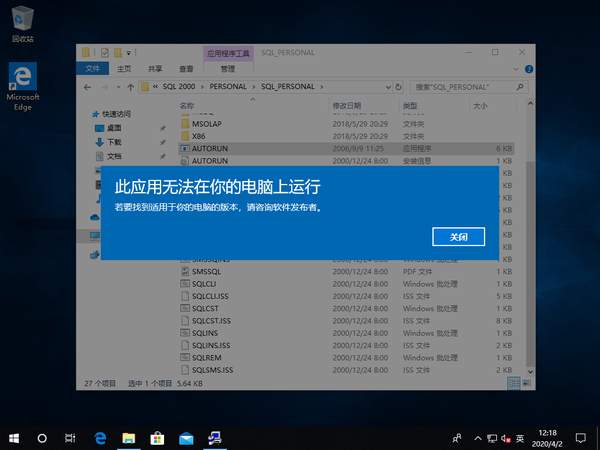Open quick access toolbar dropdown arrow
Viewport: 600px width, 450px height.
click(129, 52)
